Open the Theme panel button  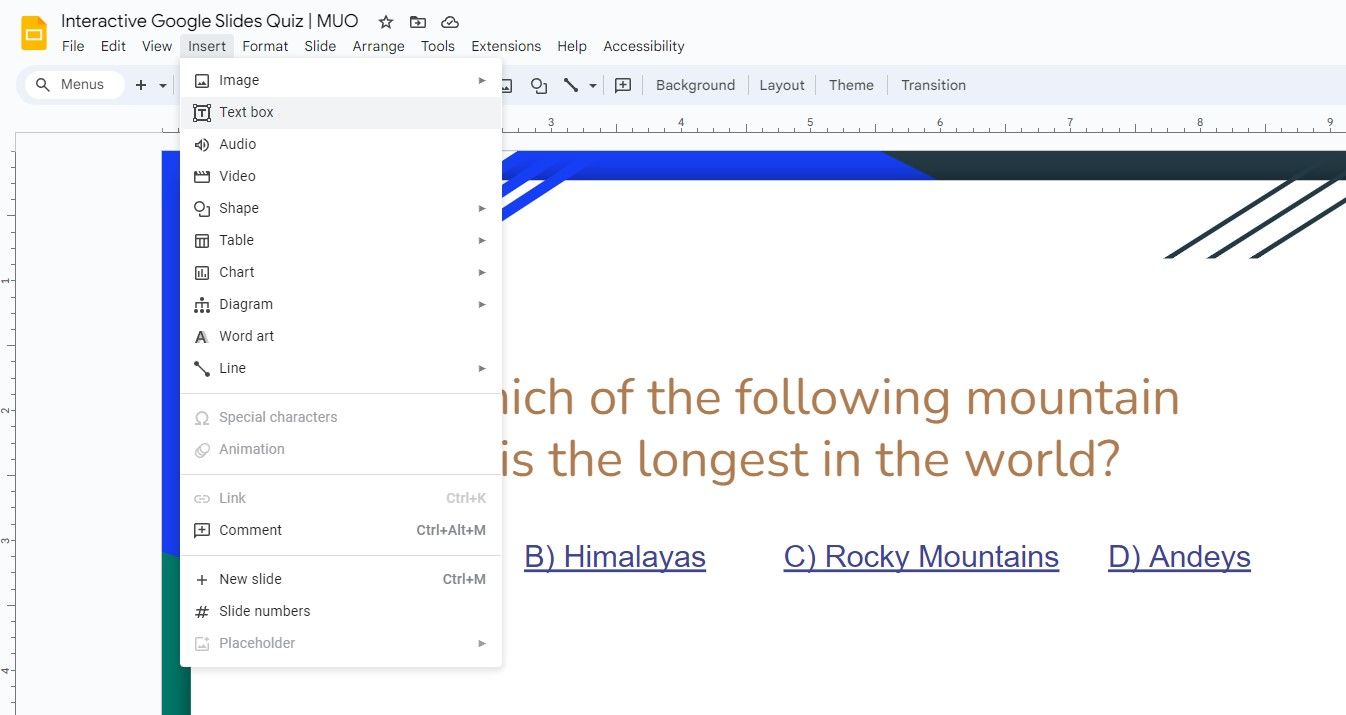pos(851,85)
